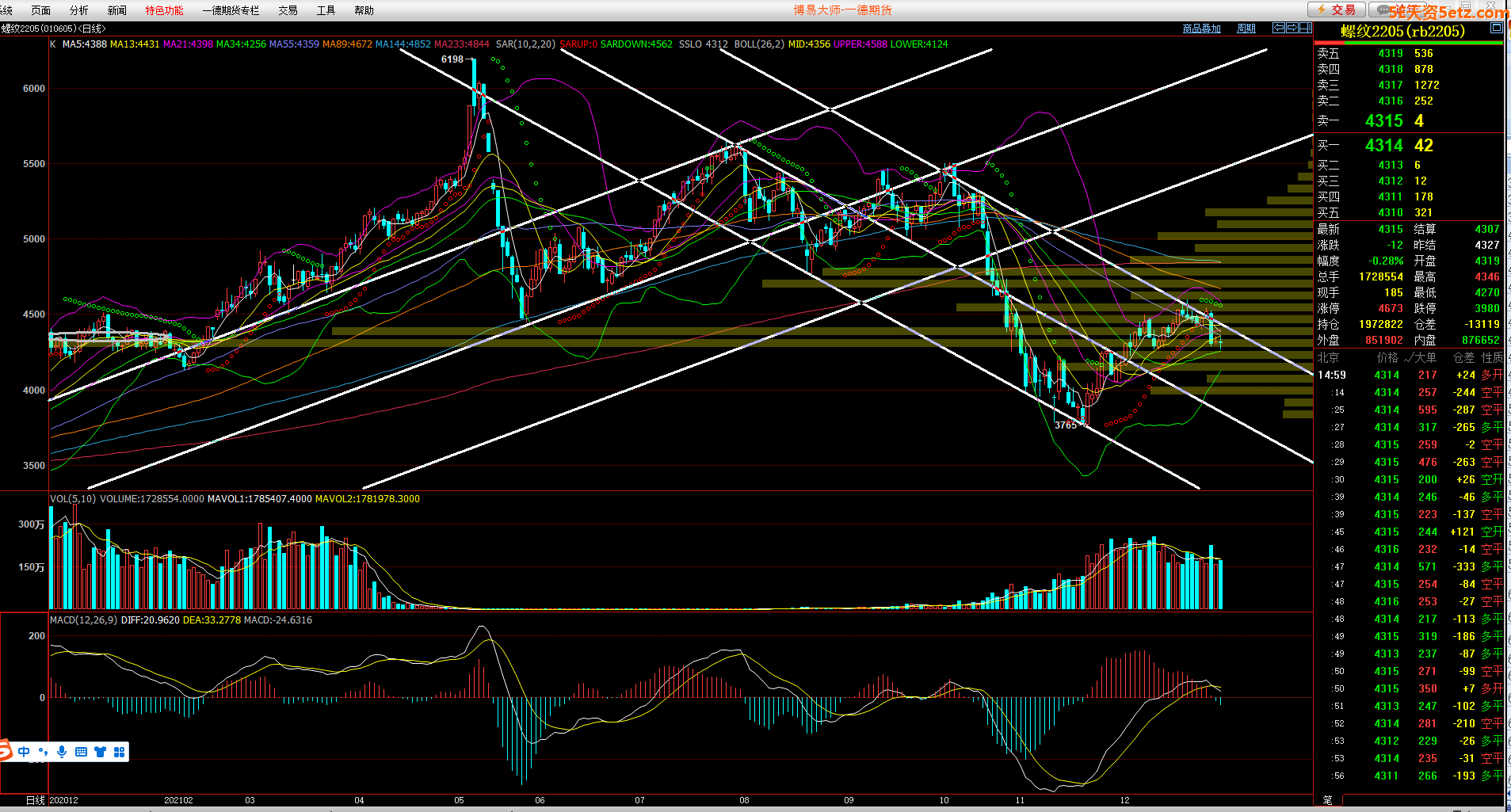Viewport: 1511px width, 812px height.
Task: Open the 工具 menu
Action: [x=326, y=10]
